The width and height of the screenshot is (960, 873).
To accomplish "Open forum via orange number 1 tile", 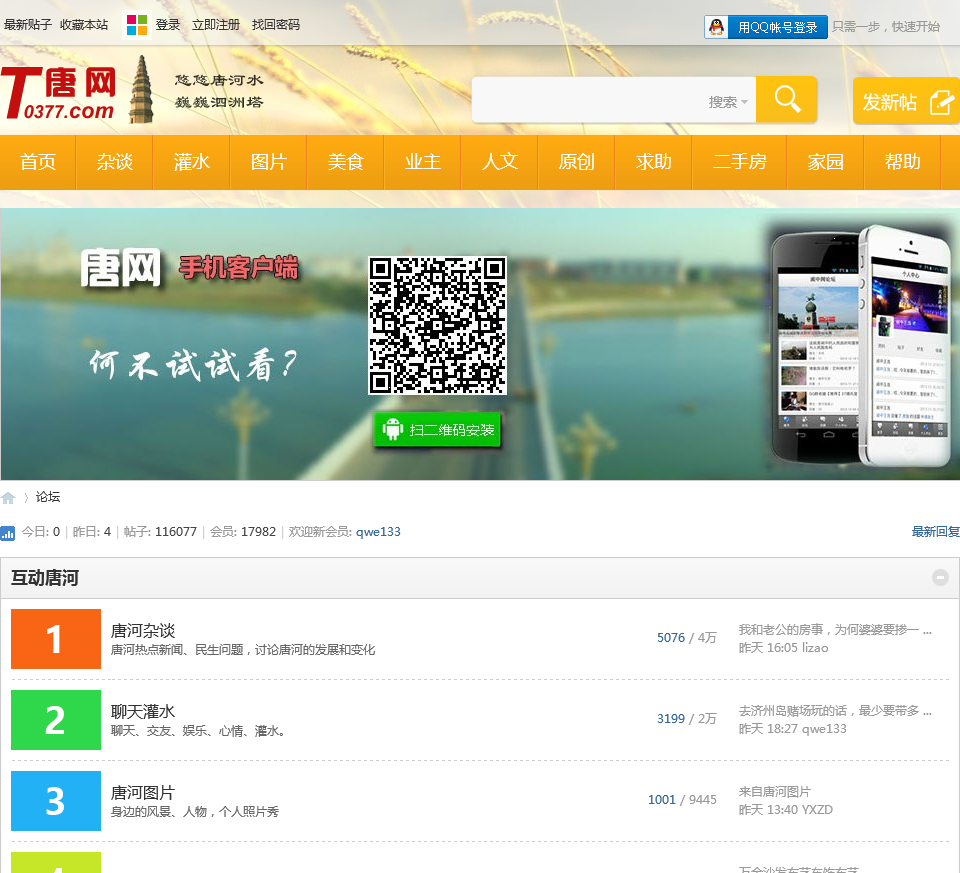I will [x=56, y=639].
